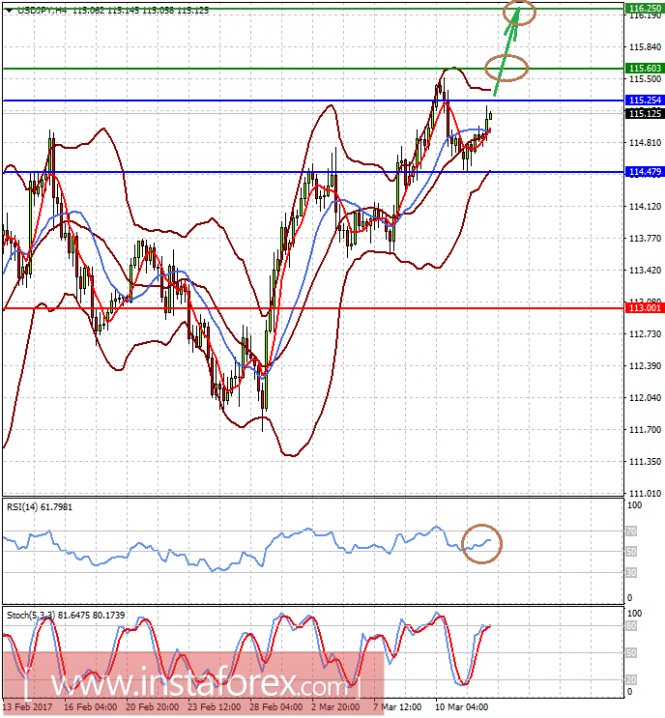Click the 13 Feb 2017 date label
Screen dimensions: 665x718
(x=28, y=707)
